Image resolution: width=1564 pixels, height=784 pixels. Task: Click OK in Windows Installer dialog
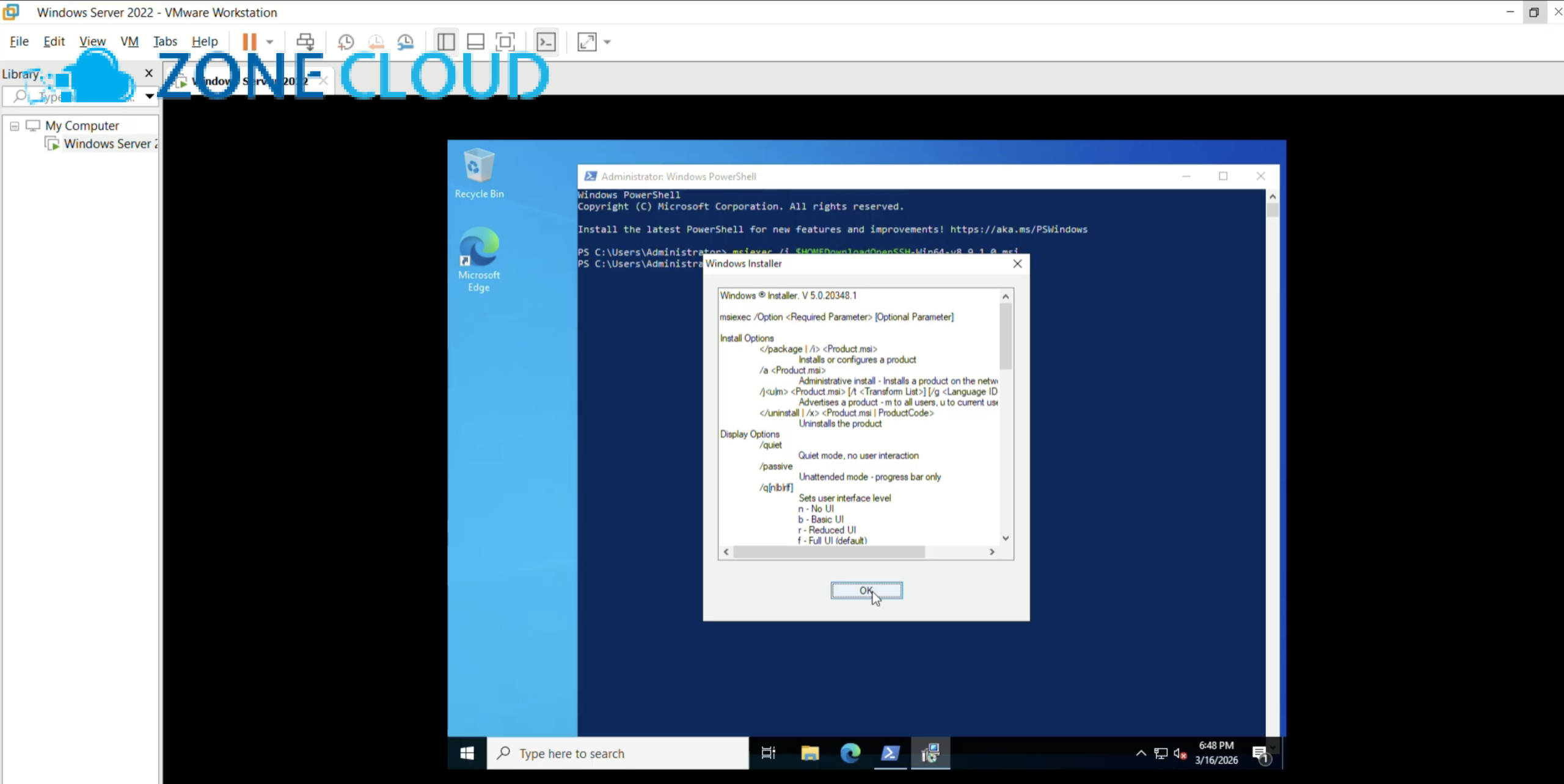(x=866, y=590)
